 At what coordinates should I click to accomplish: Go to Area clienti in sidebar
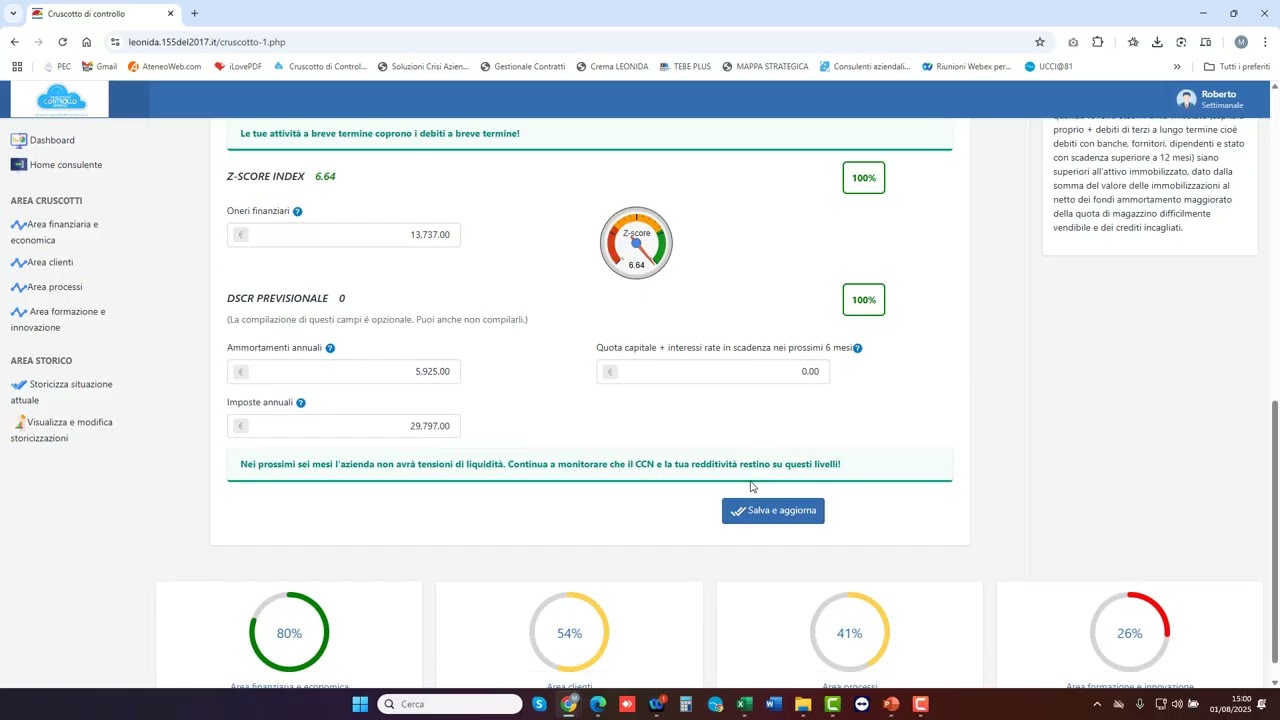point(50,263)
